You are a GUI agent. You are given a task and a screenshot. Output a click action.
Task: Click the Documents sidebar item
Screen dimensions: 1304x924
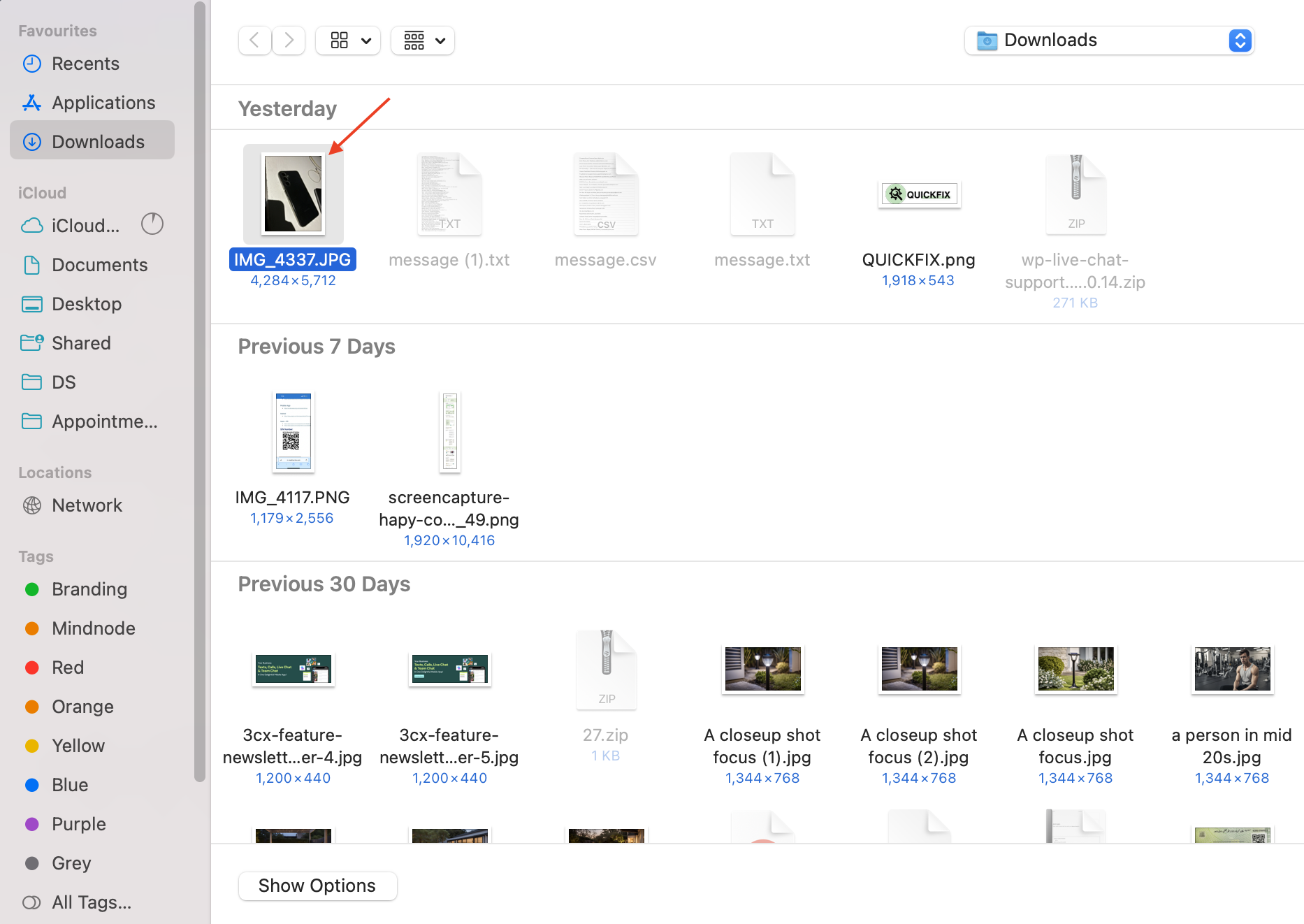click(x=99, y=265)
